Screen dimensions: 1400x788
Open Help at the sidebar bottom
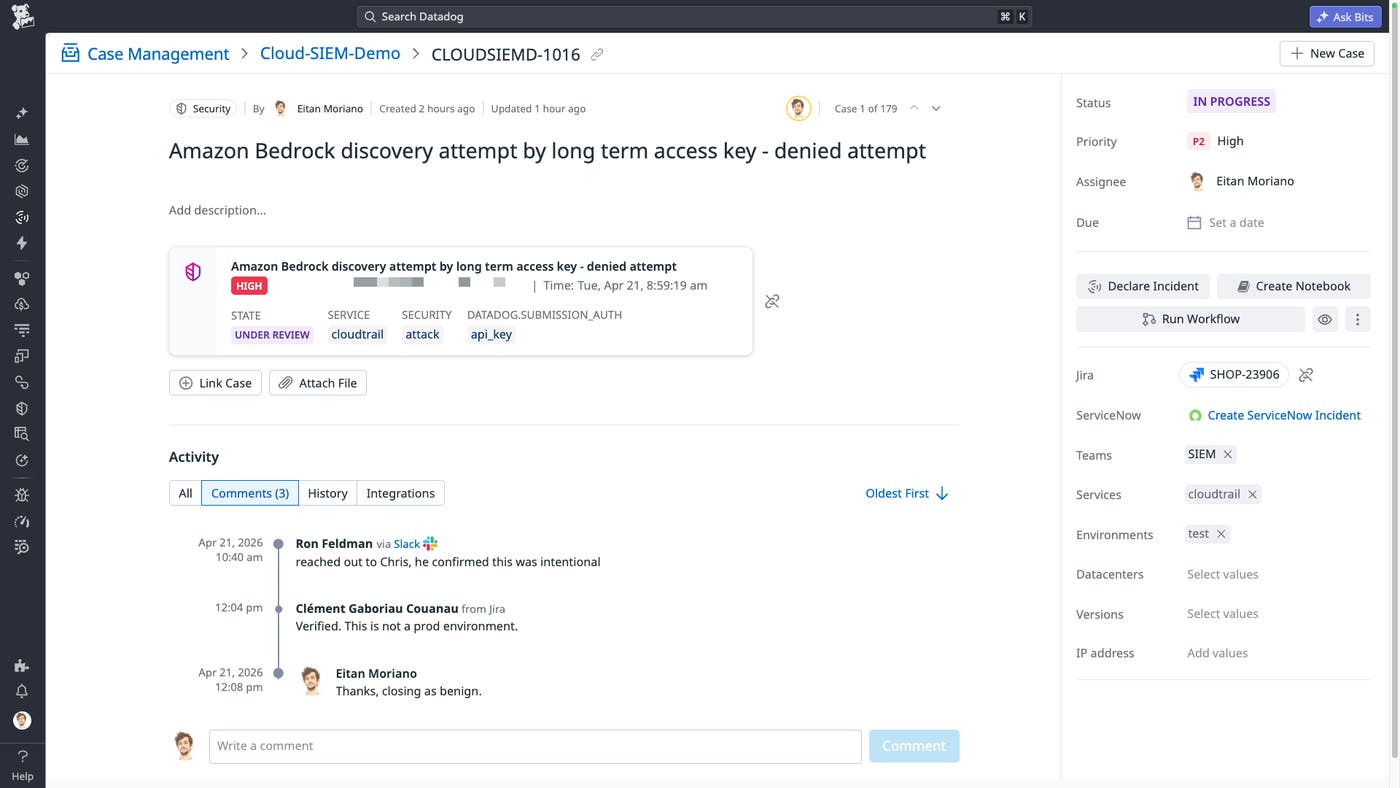22,765
